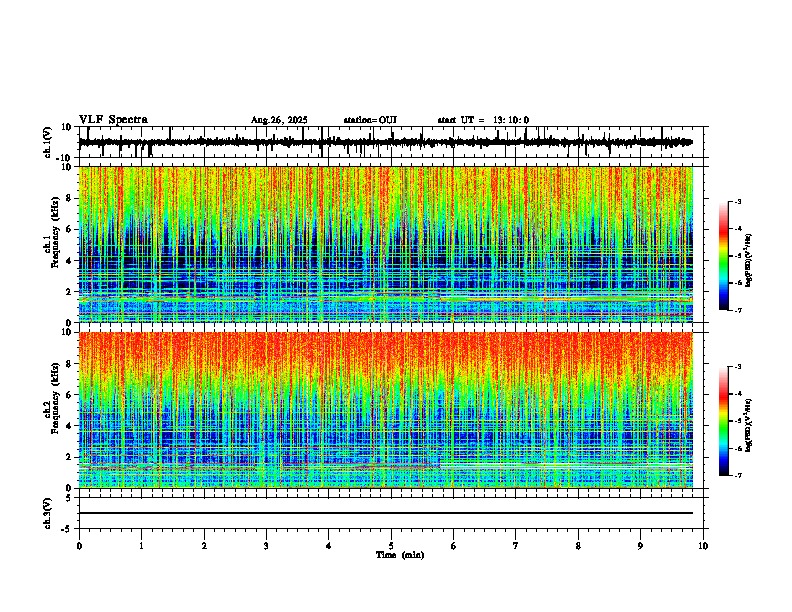Select the date text "Aug.26, 2025"
The height and width of the screenshot is (612, 792).
pos(279,120)
